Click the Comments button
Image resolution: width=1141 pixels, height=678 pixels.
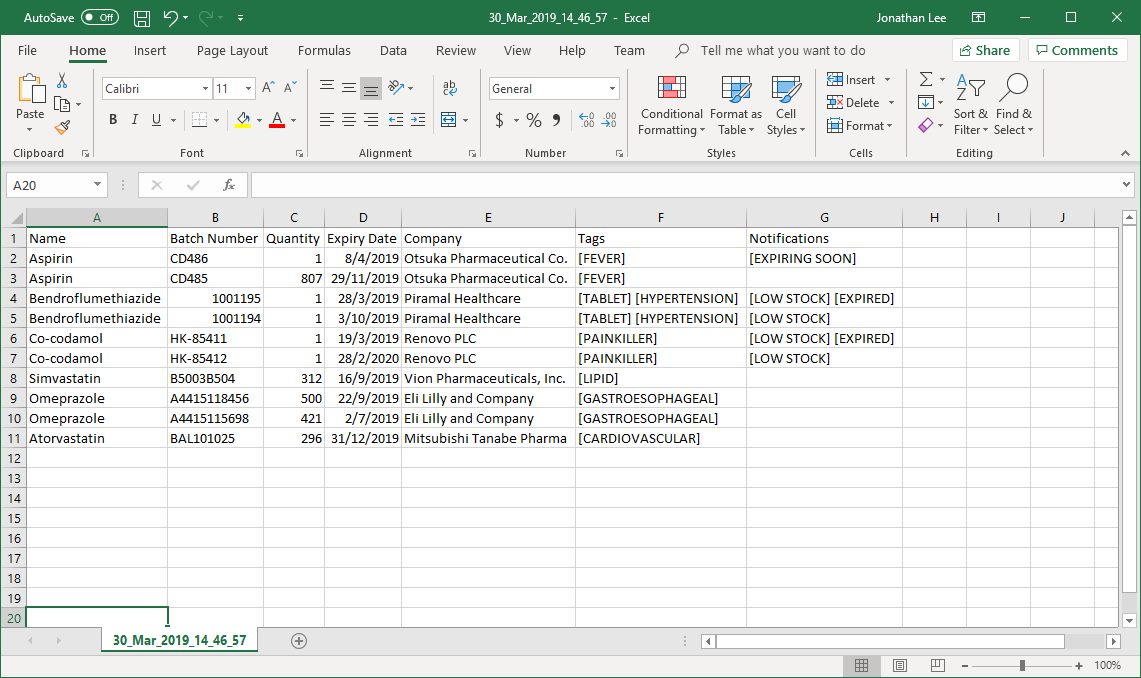1077,50
